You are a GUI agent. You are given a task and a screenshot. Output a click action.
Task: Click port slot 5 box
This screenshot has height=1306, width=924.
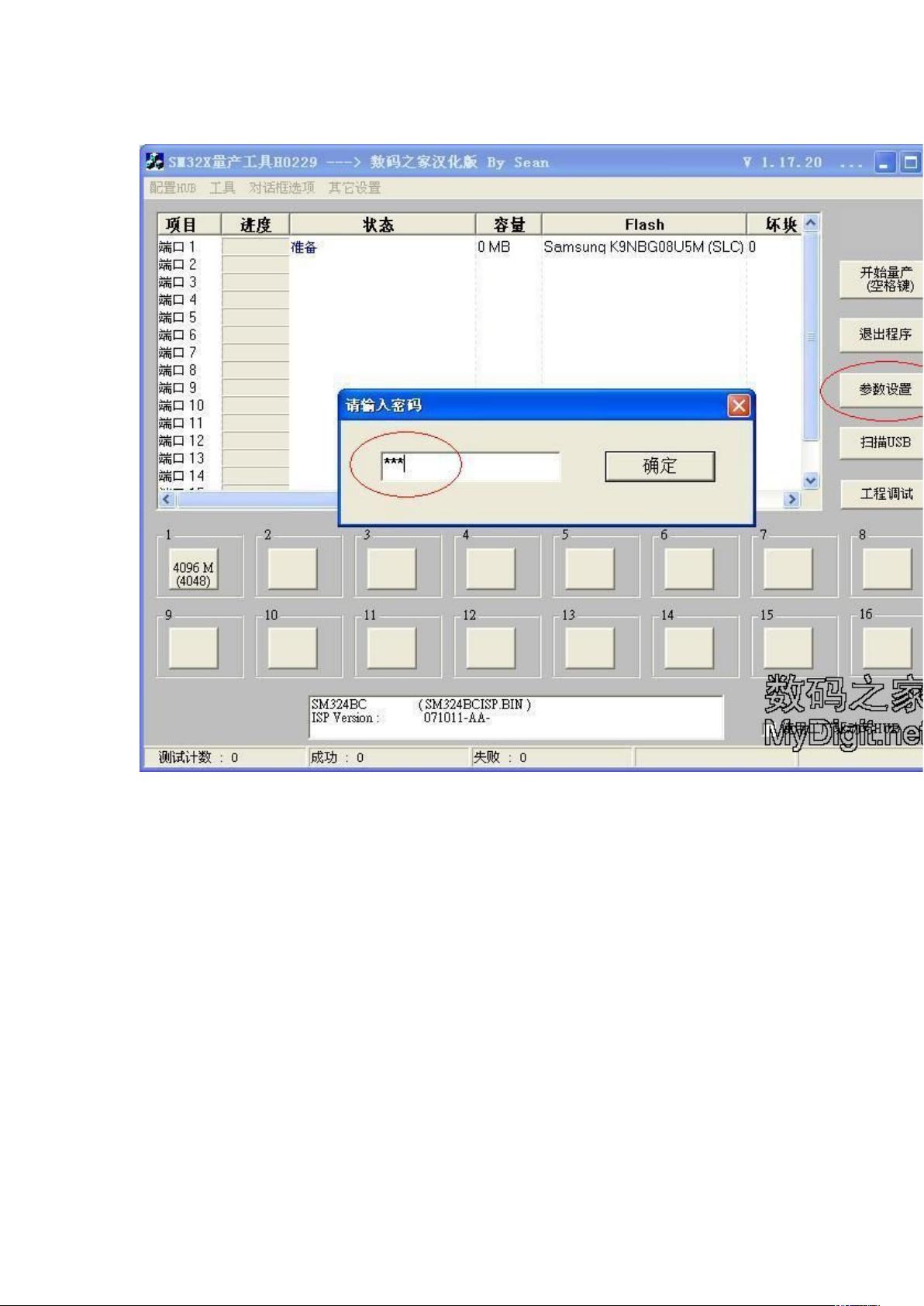click(x=590, y=570)
